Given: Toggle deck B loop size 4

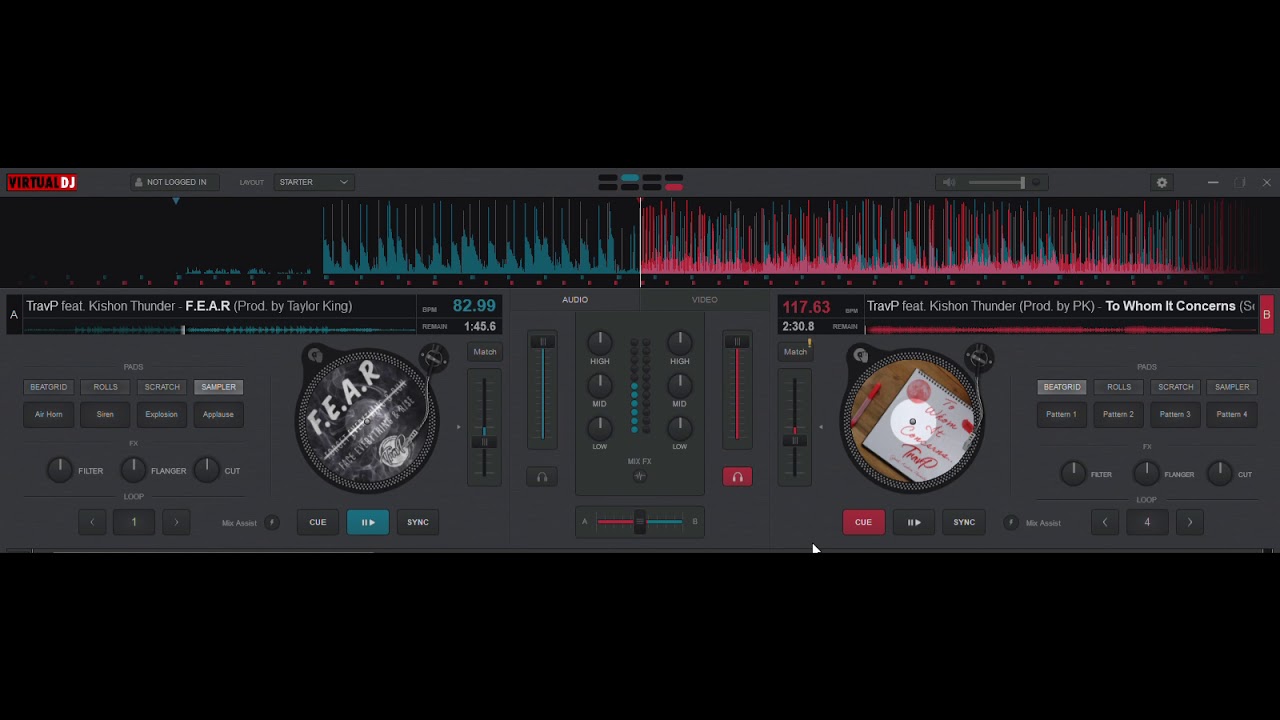Looking at the screenshot, I should (1147, 522).
